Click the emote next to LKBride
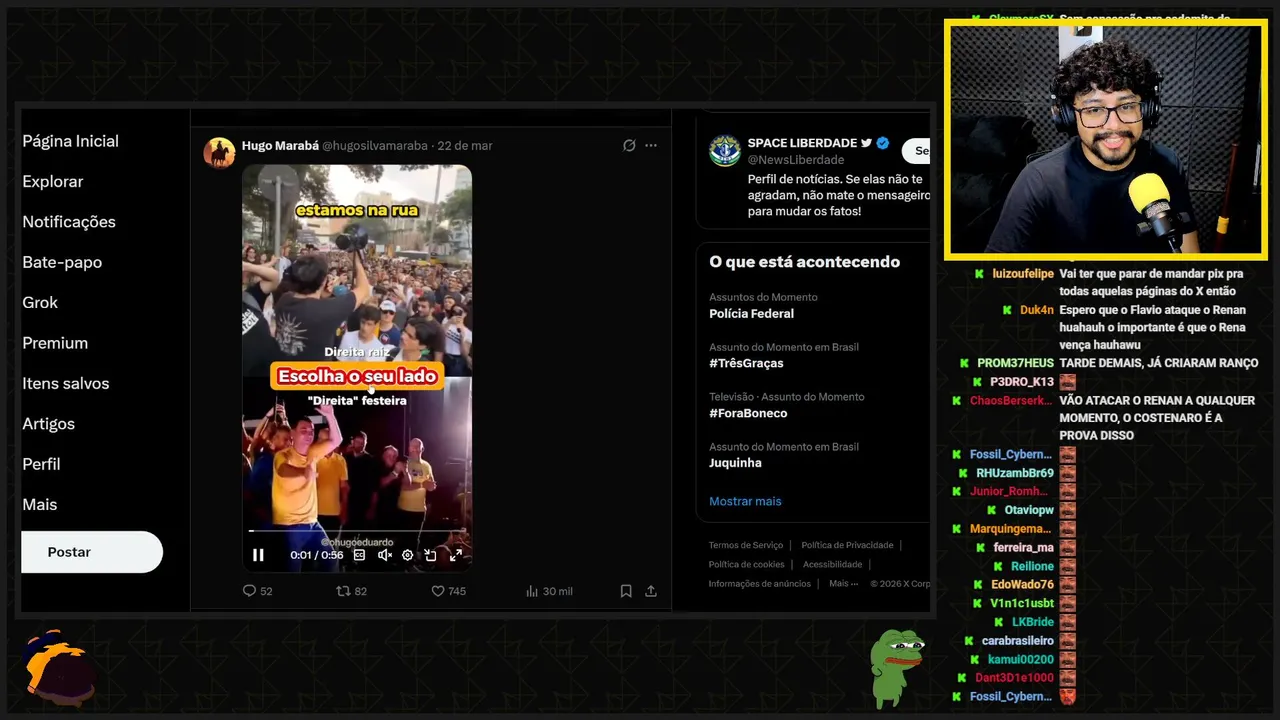 [1067, 622]
